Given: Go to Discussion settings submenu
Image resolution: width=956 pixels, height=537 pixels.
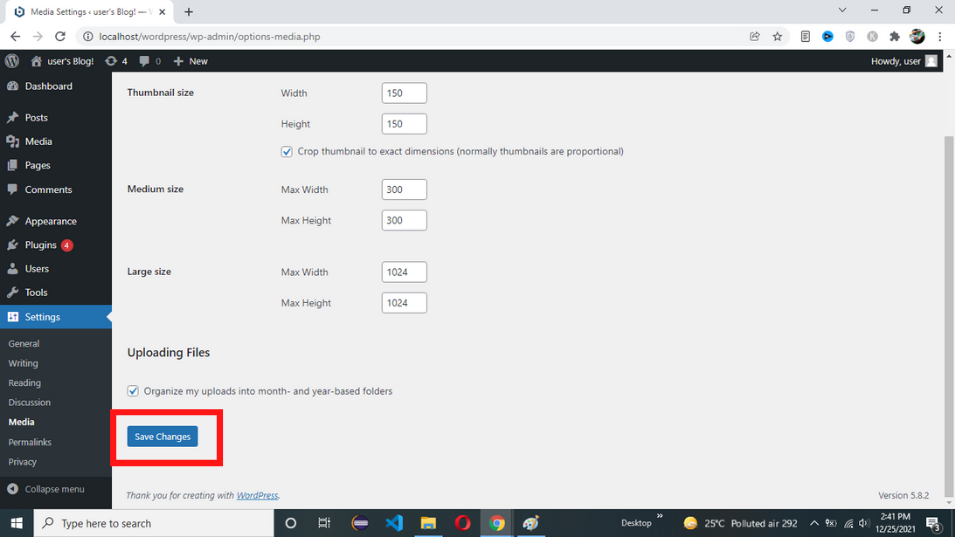Looking at the screenshot, I should [x=29, y=402].
